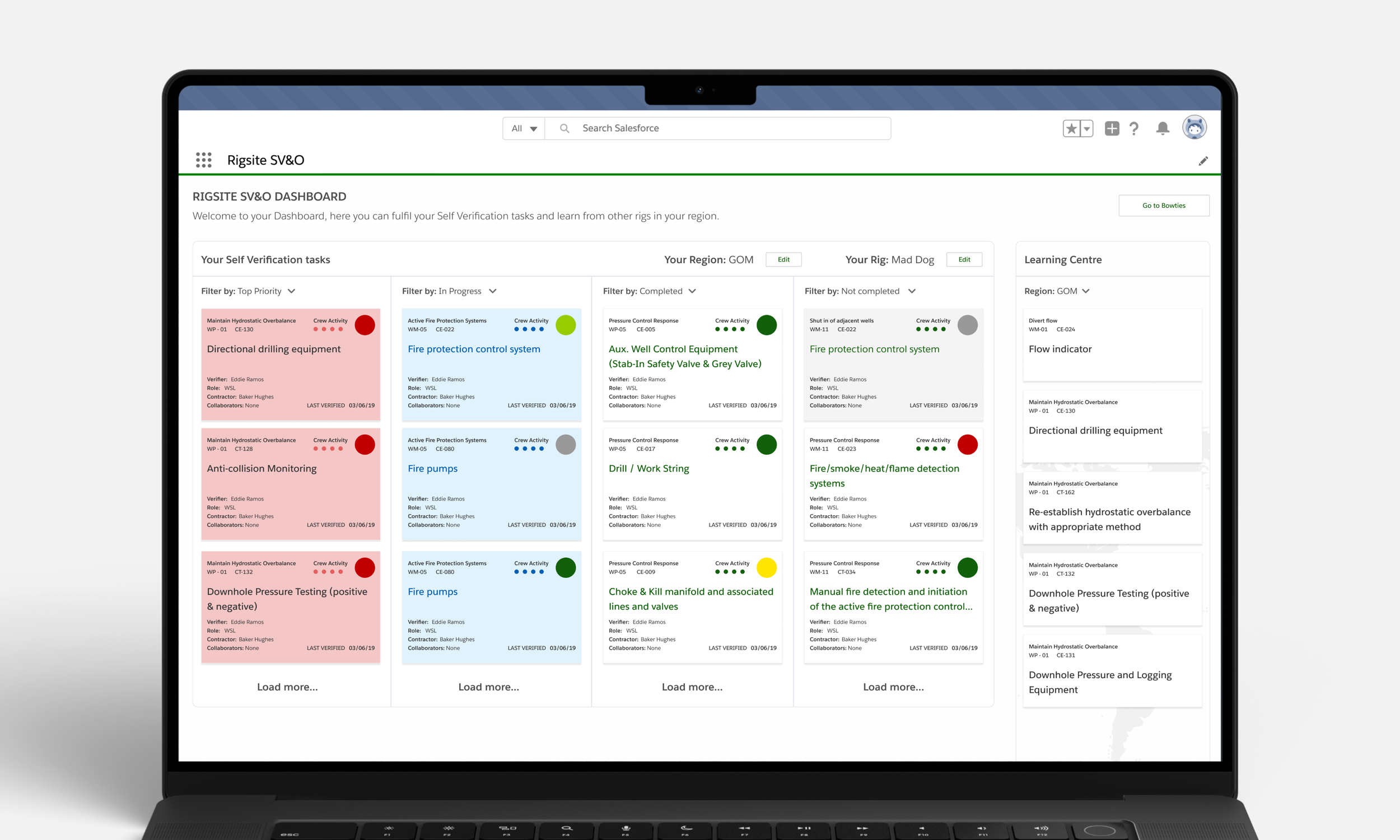Screen dimensions: 1400x840
Task: Load more Not completed tasks
Action: [x=893, y=687]
